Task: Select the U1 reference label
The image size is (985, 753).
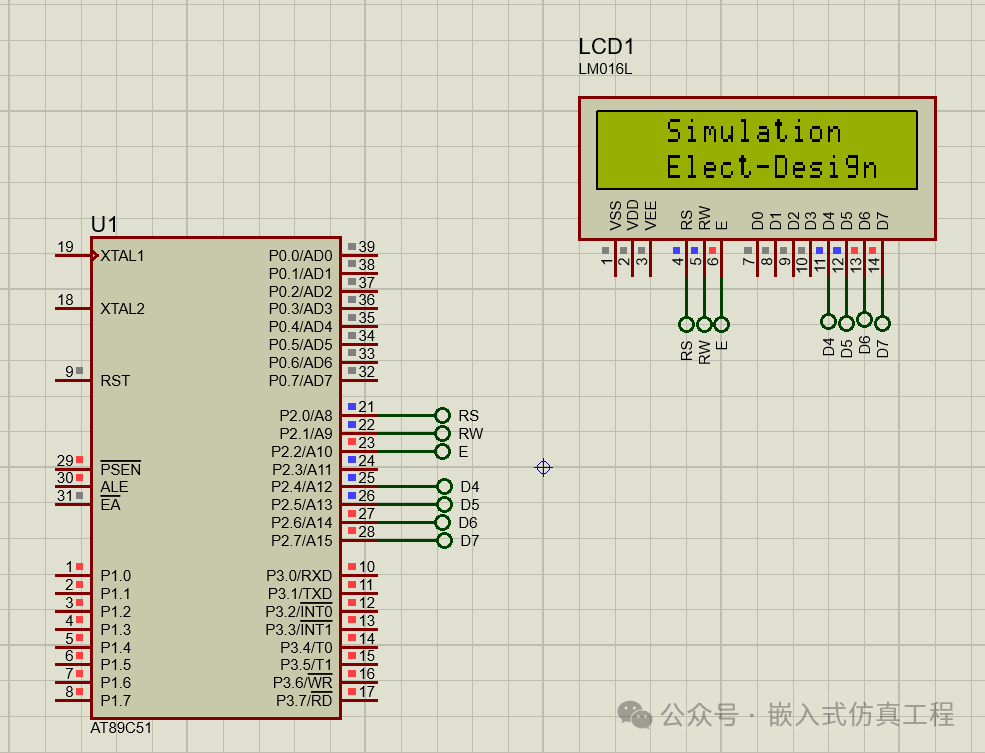Action: tap(104, 224)
